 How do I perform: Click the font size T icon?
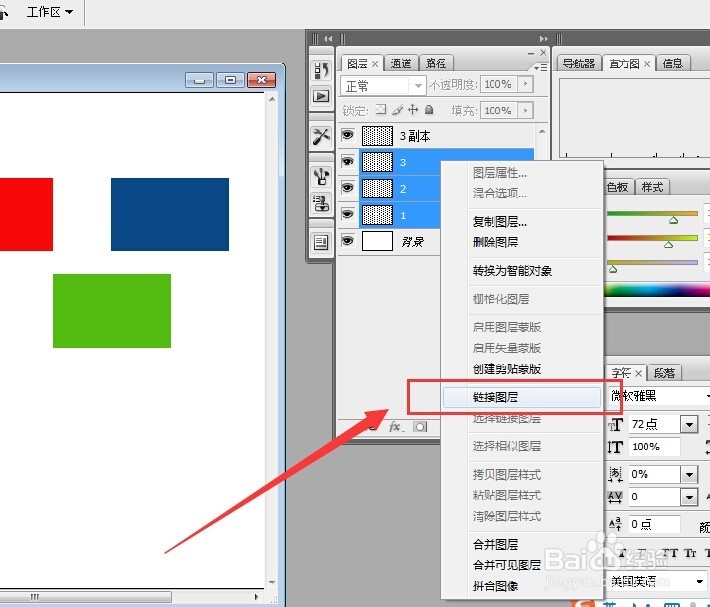[615, 425]
